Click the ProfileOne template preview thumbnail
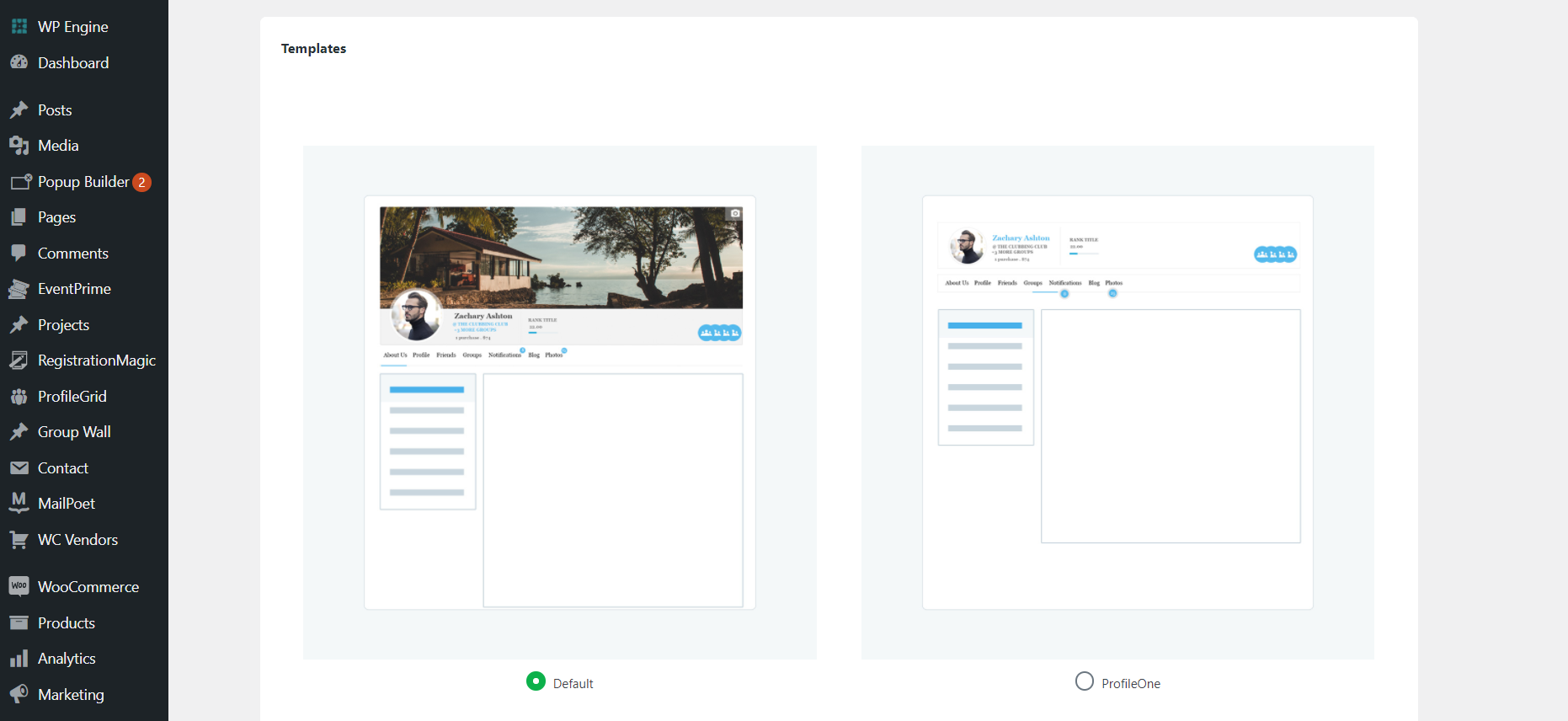Screen dimensions: 1568x721 [1117, 403]
